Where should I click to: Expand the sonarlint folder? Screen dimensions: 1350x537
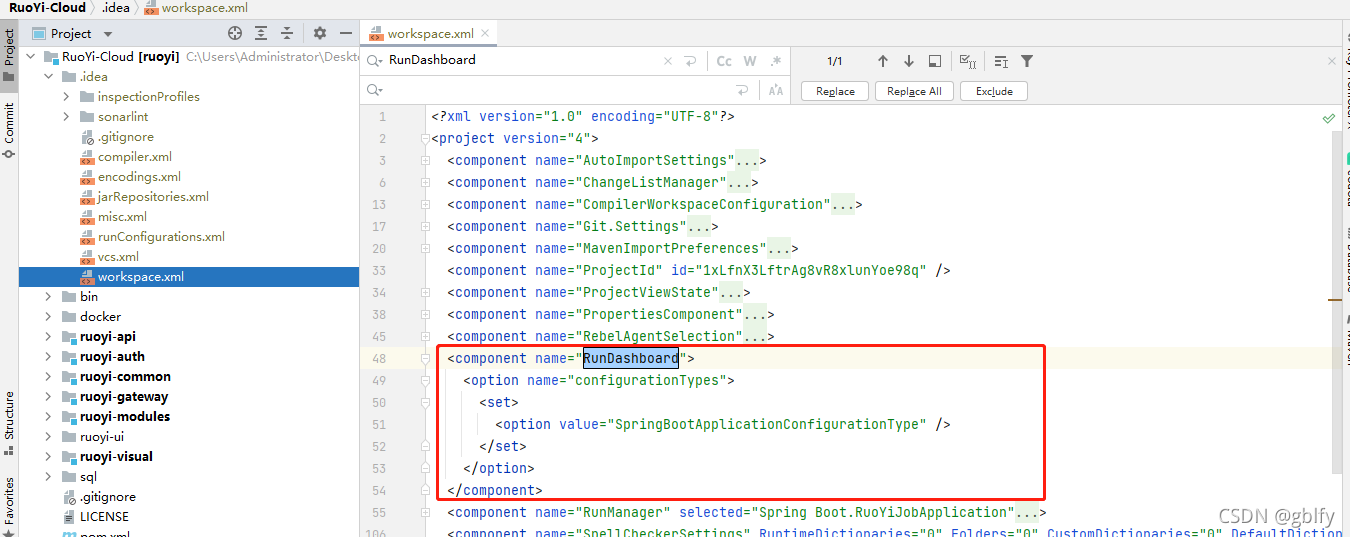(66, 117)
